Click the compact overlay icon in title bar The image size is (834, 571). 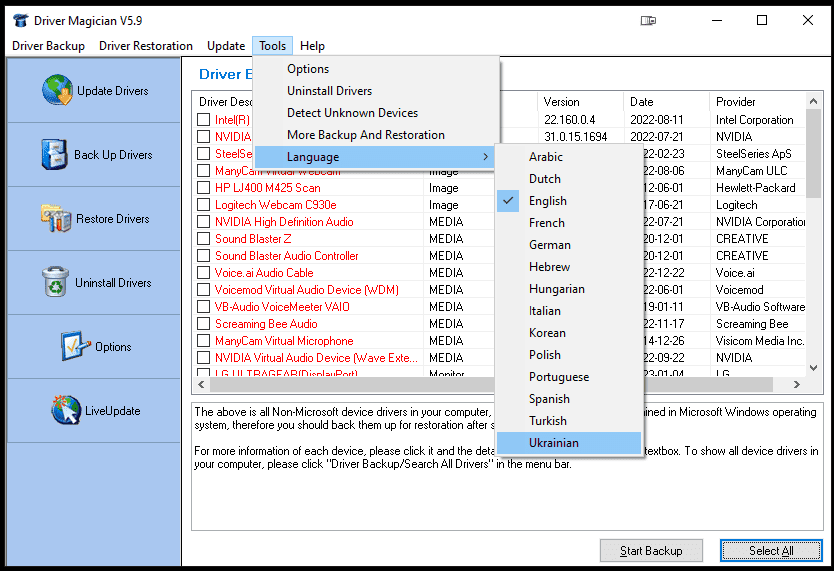[648, 21]
